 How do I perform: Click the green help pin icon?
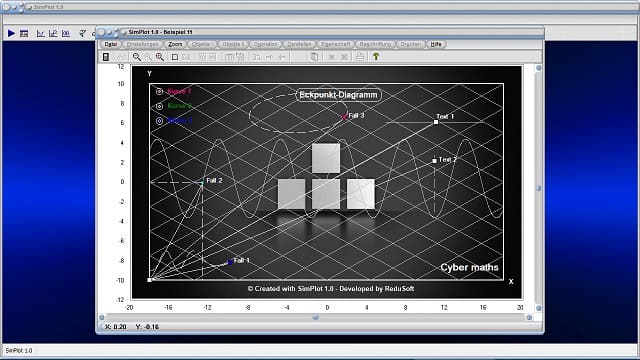click(376, 57)
